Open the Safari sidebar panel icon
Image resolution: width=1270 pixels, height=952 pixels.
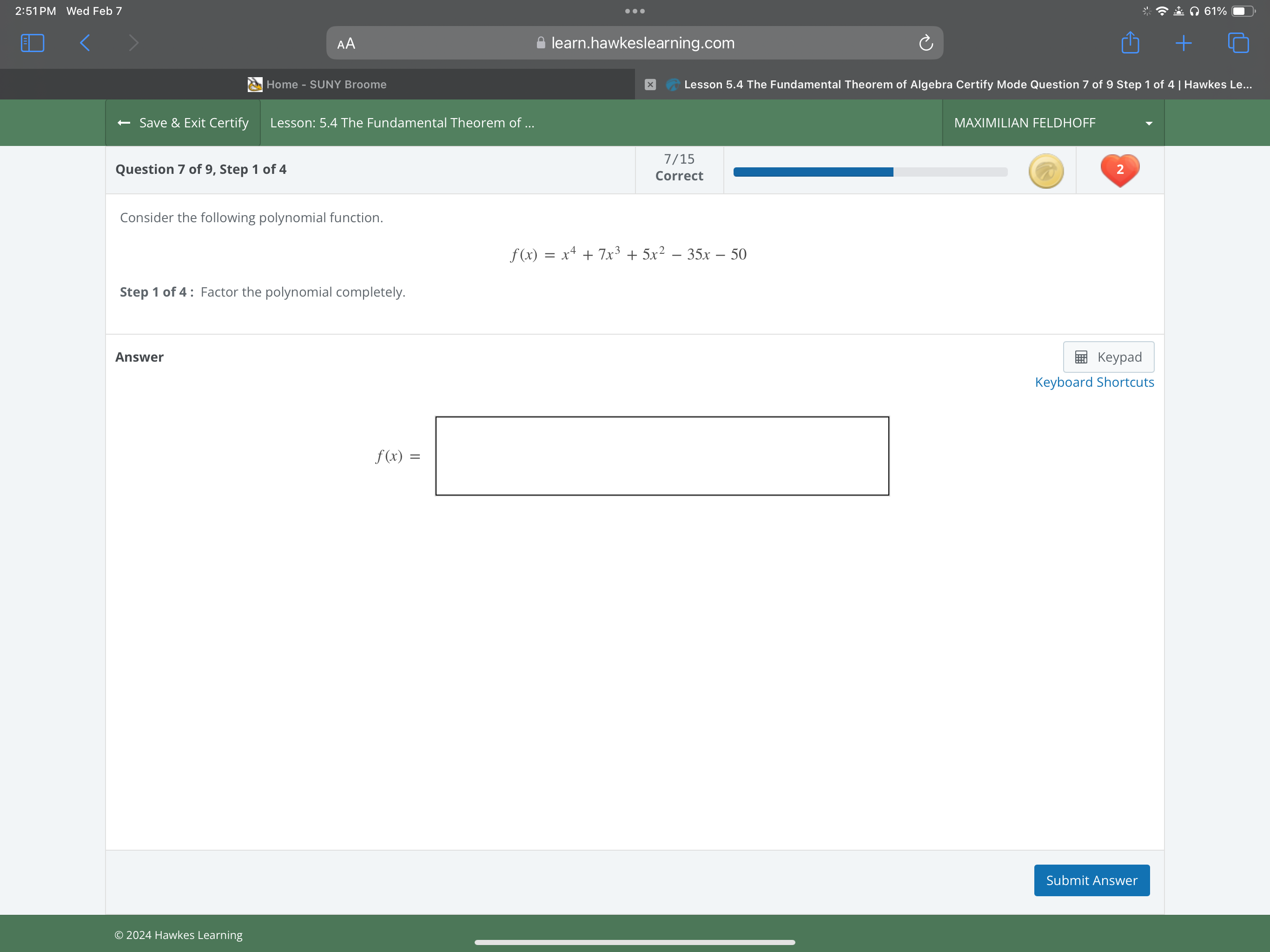click(32, 43)
